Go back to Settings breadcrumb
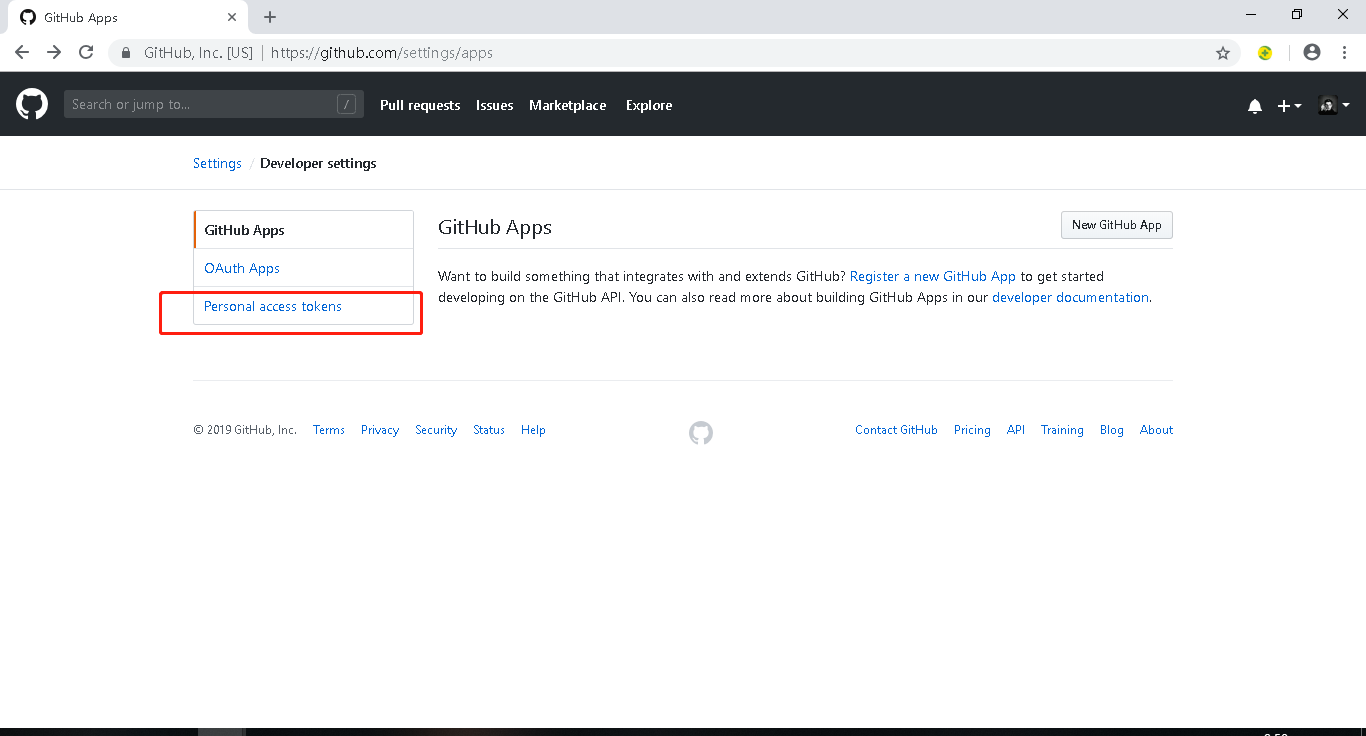Viewport: 1366px width, 736px height. pos(217,163)
